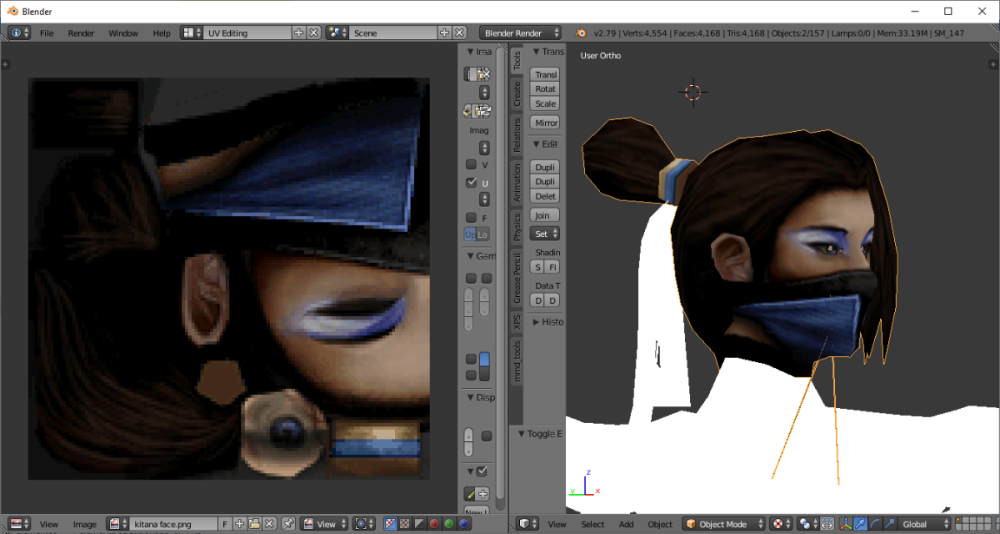The width and height of the screenshot is (1000, 534).
Task: Click the blue channel display swatch
Action: [464, 524]
